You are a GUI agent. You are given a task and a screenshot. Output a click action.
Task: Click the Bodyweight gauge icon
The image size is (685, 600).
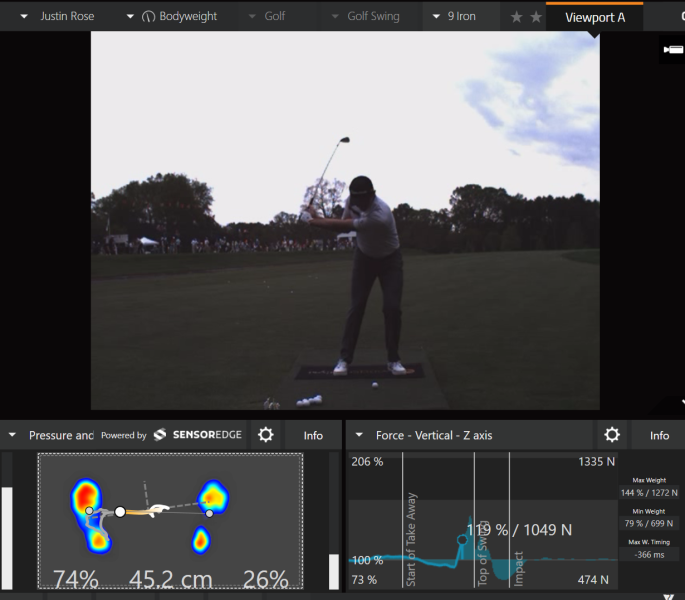148,17
